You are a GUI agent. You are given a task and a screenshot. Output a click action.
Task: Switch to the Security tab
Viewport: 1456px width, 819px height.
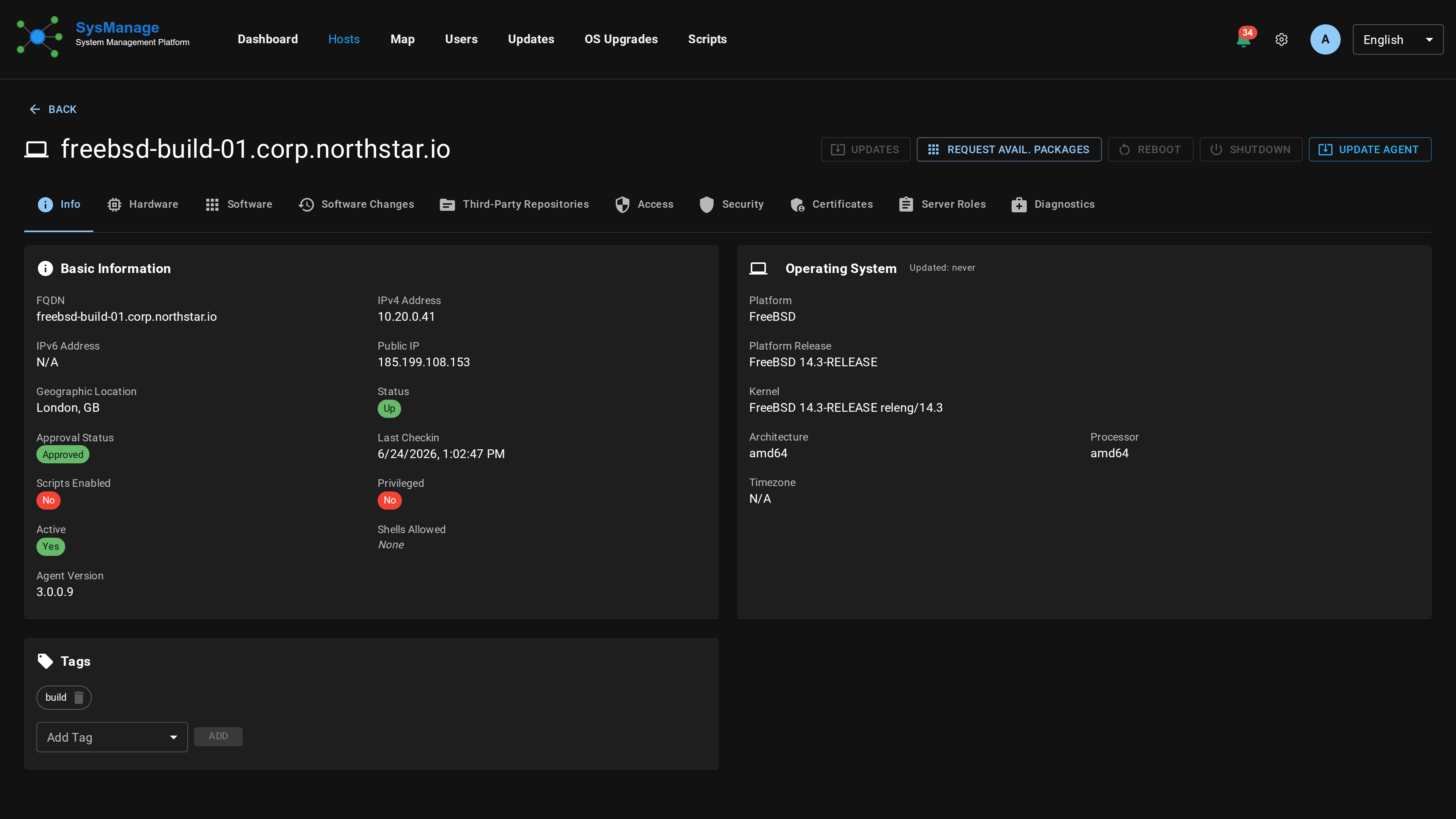tap(732, 205)
